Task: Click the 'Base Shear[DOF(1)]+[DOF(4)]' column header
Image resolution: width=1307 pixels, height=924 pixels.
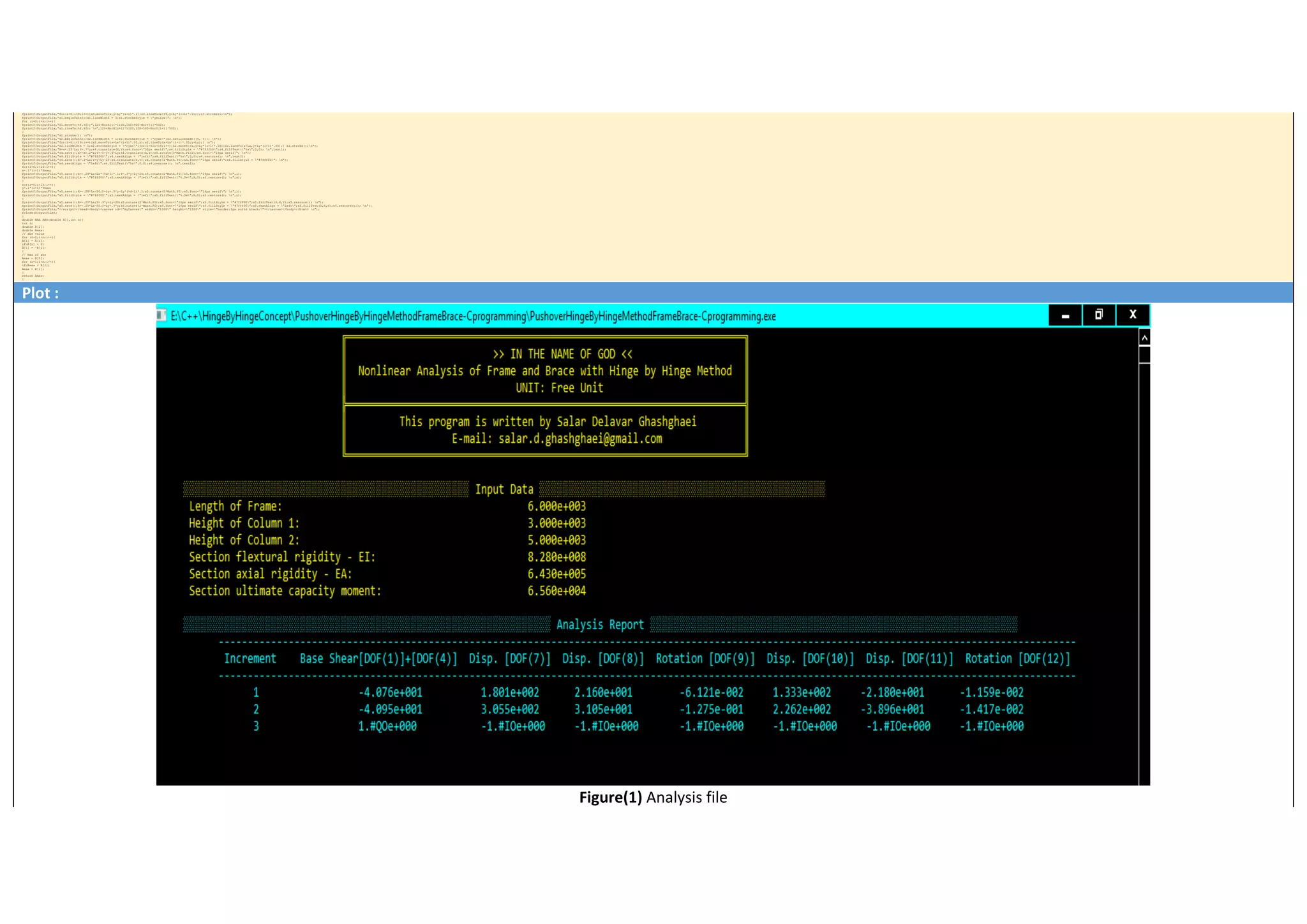Action: [x=378, y=659]
